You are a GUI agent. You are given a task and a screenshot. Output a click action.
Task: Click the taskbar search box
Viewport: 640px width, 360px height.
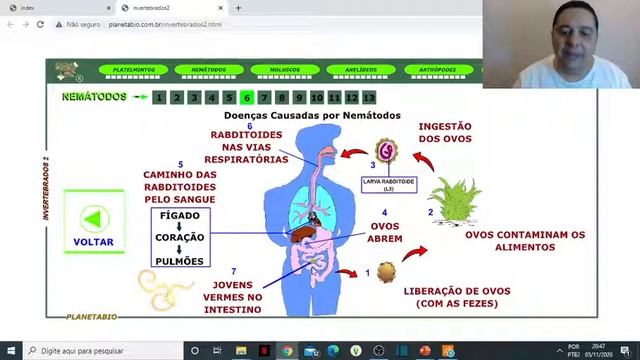click(103, 351)
